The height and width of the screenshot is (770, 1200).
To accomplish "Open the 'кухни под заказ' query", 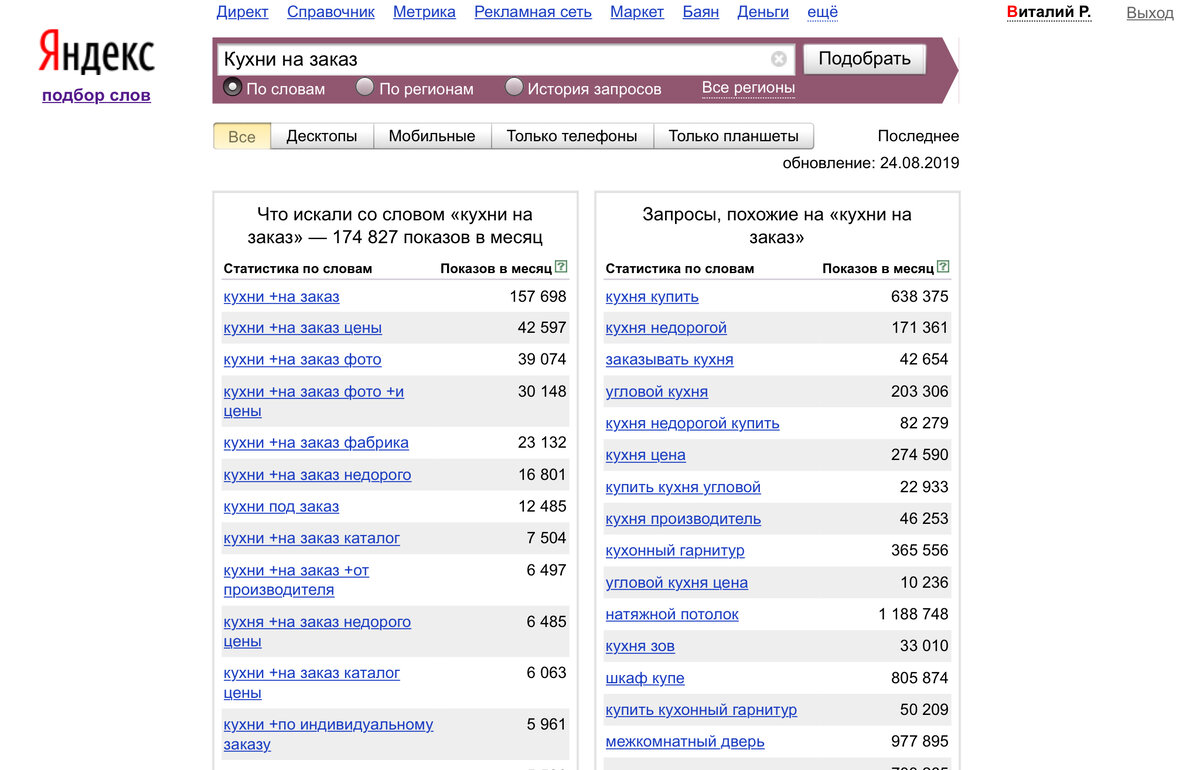I will click(281, 507).
